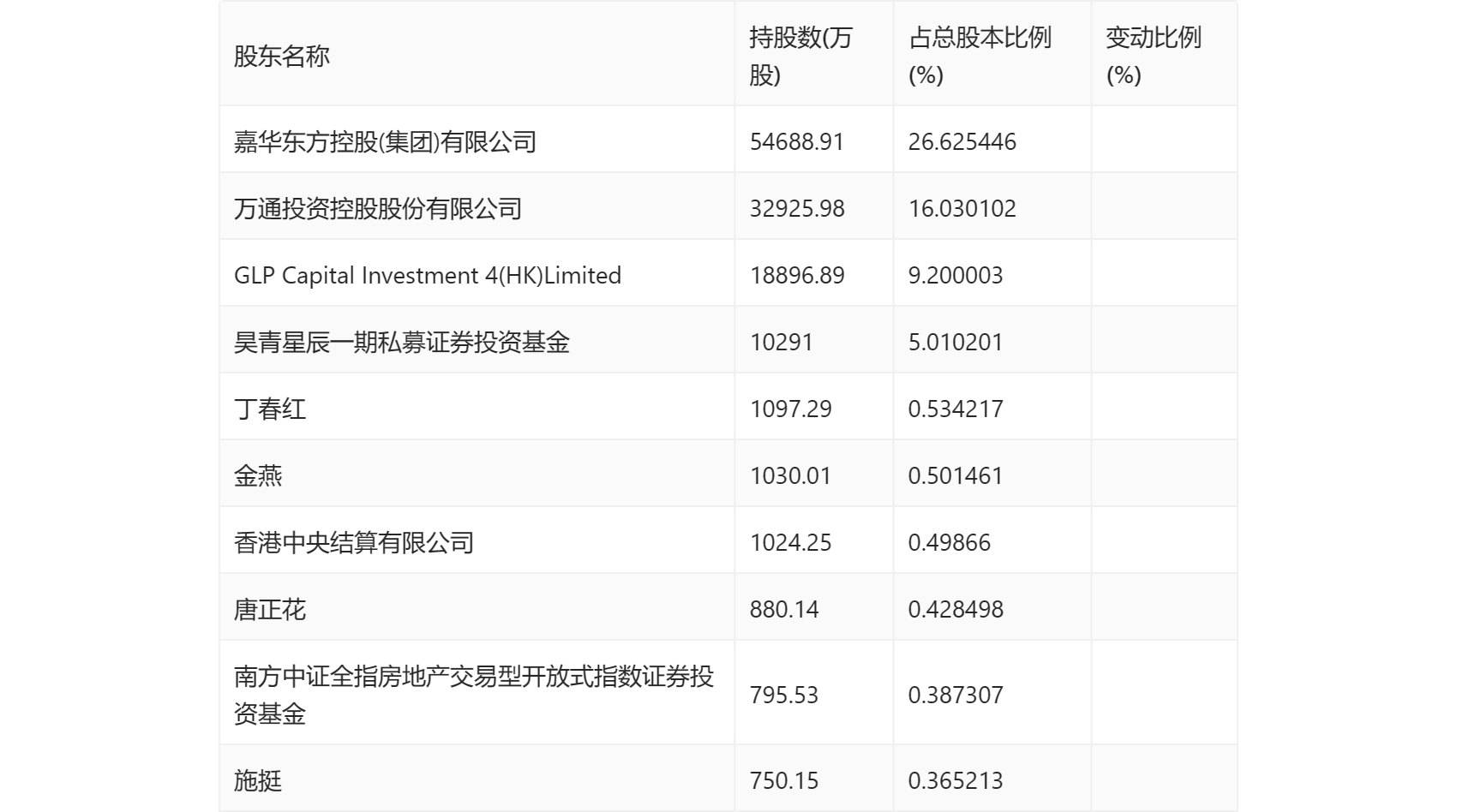The image size is (1457, 812).
Task: Click shareholder name 唐正花
Action: pos(270,610)
